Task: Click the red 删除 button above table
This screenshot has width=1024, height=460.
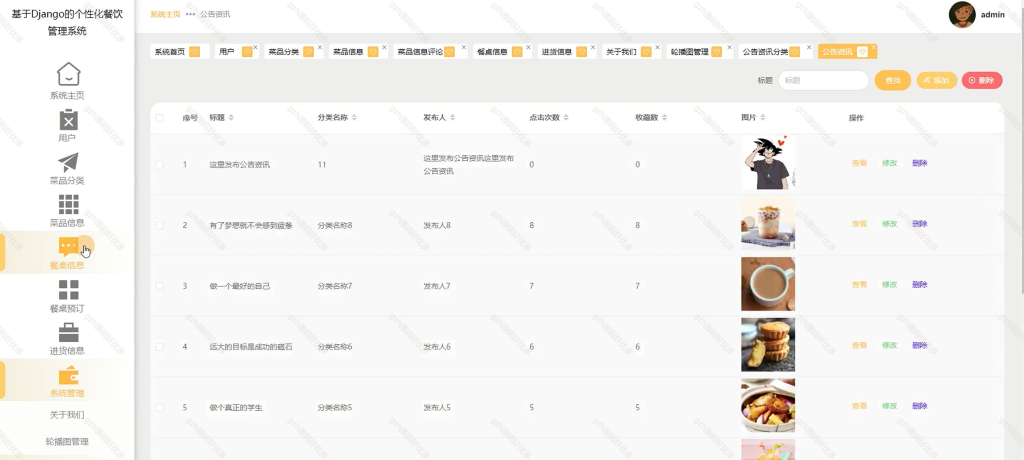Action: click(x=982, y=80)
